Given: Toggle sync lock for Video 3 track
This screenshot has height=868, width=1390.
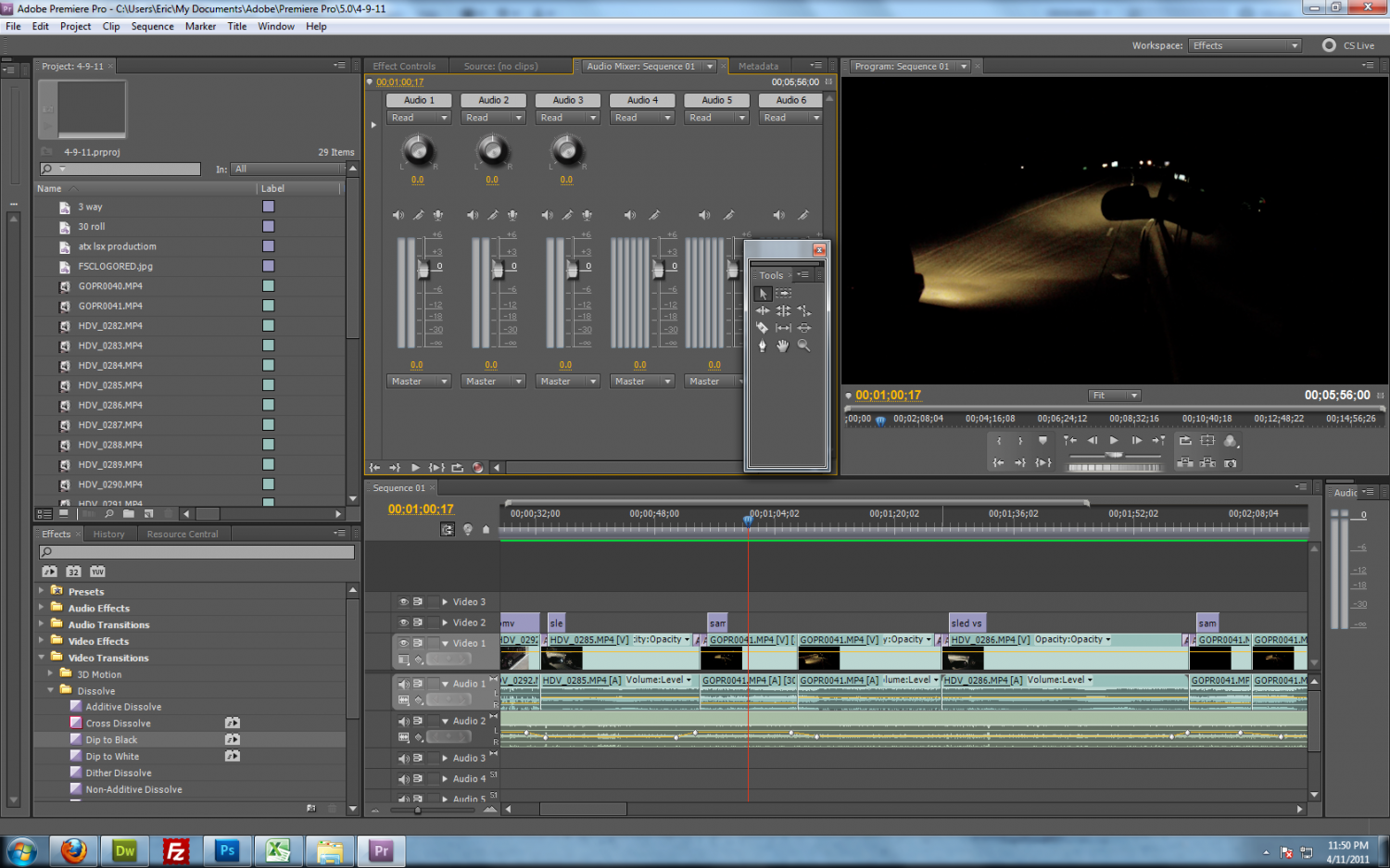Looking at the screenshot, I should tap(418, 602).
